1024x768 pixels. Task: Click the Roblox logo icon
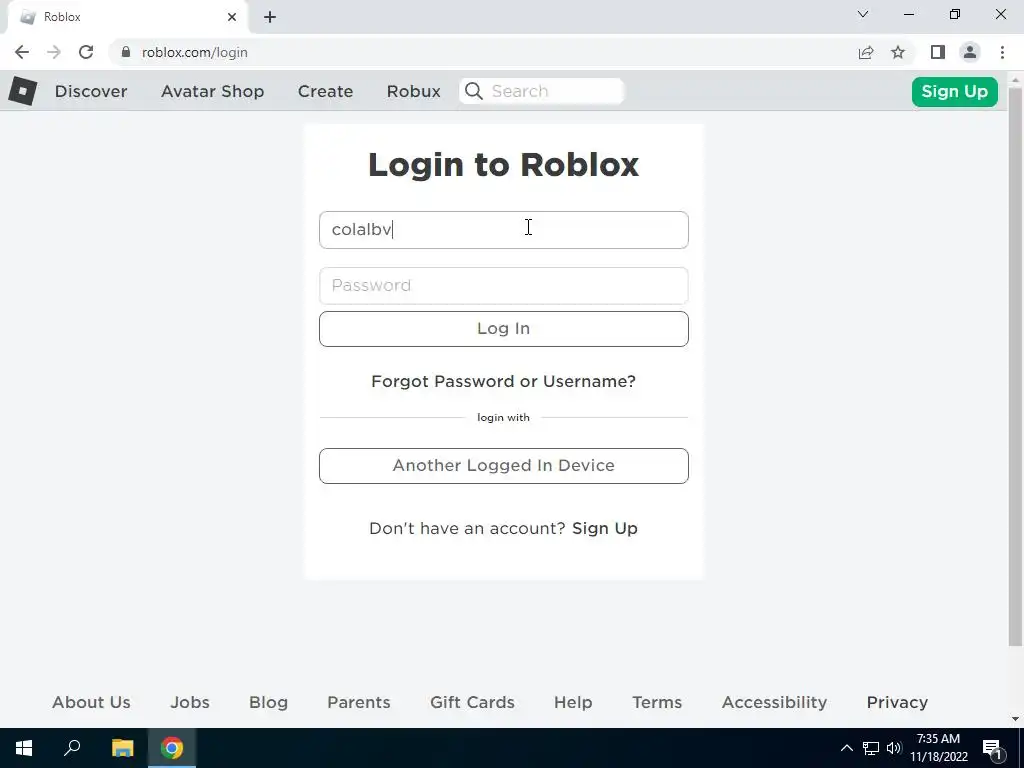[23, 91]
